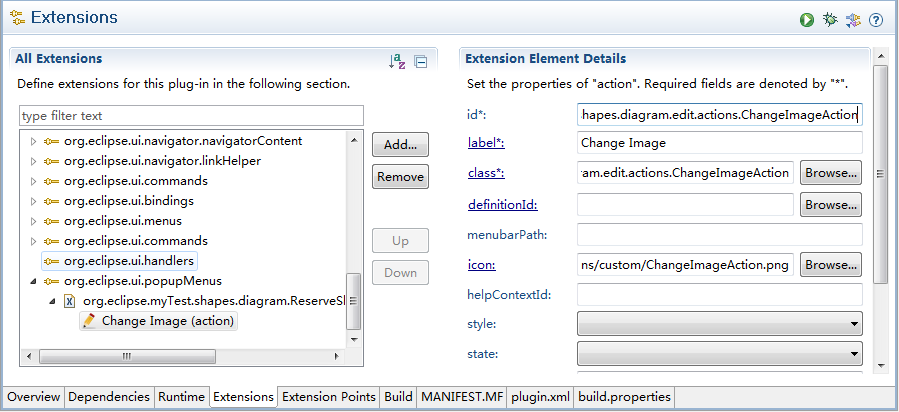Viewport: 899px width, 412px height.
Task: Switch to the Dependencies tab
Action: pos(108,397)
